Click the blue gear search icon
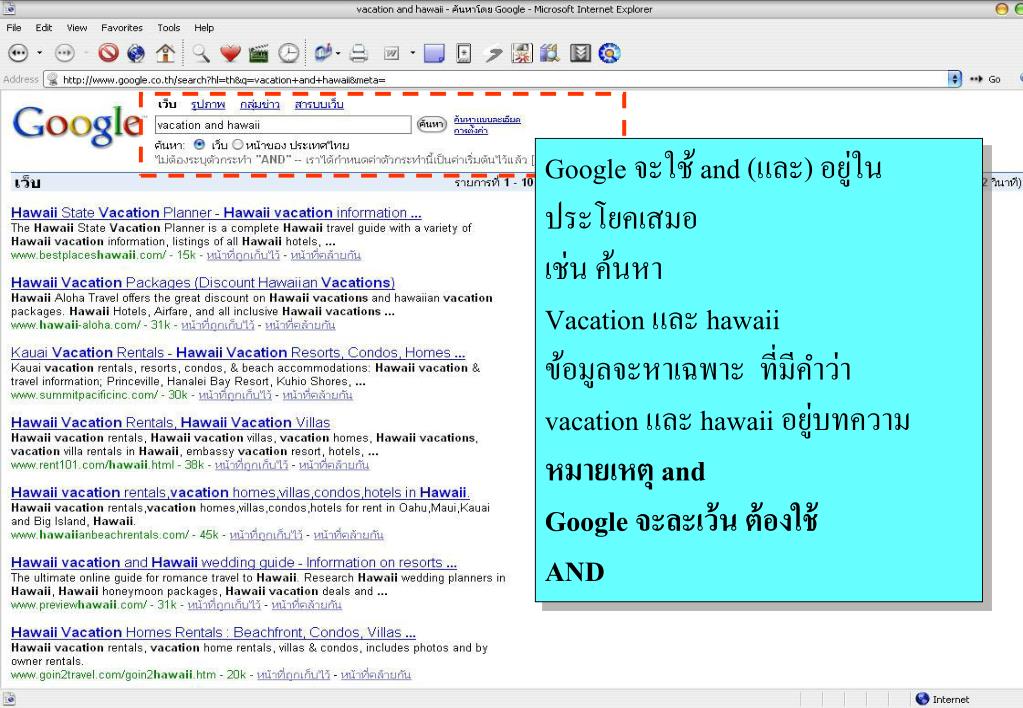 tap(609, 53)
